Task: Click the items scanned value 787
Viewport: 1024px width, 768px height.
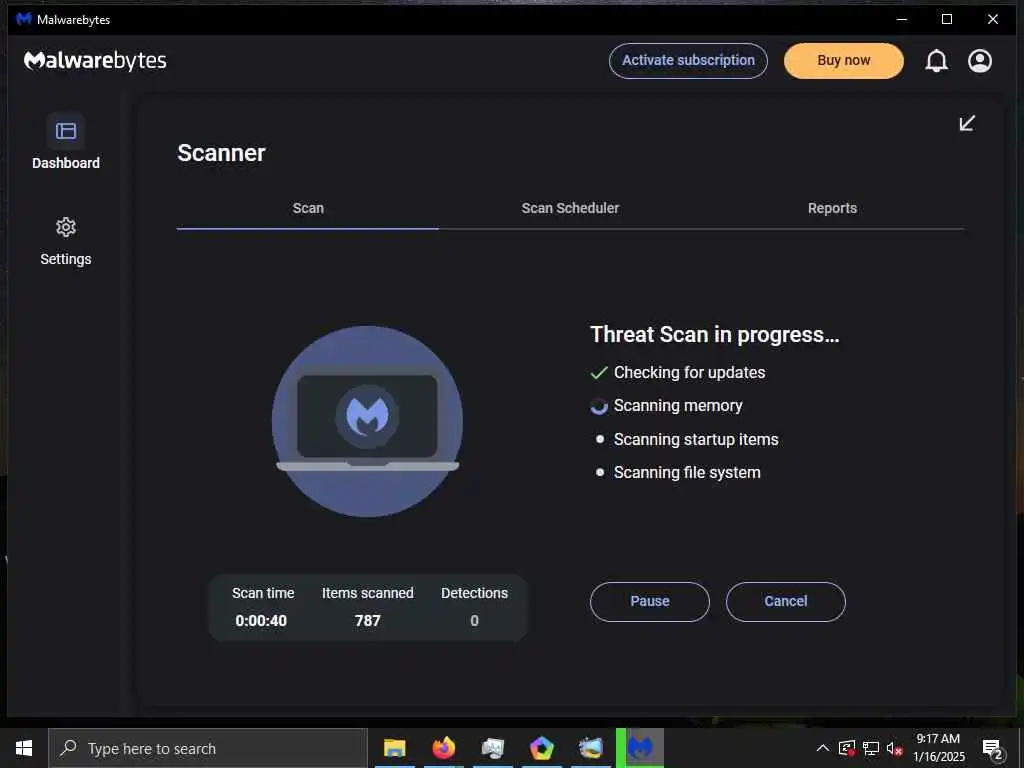Action: pyautogui.click(x=368, y=620)
